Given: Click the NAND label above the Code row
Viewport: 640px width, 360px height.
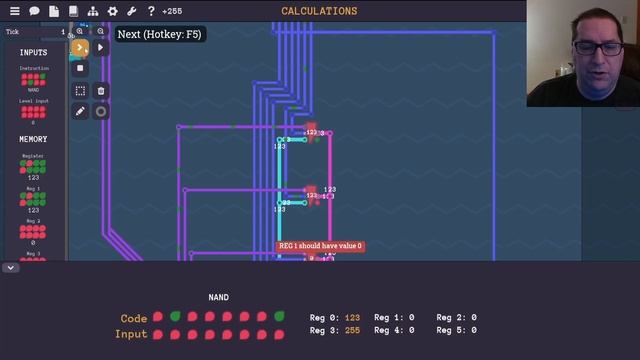Looking at the screenshot, I should [219, 298].
